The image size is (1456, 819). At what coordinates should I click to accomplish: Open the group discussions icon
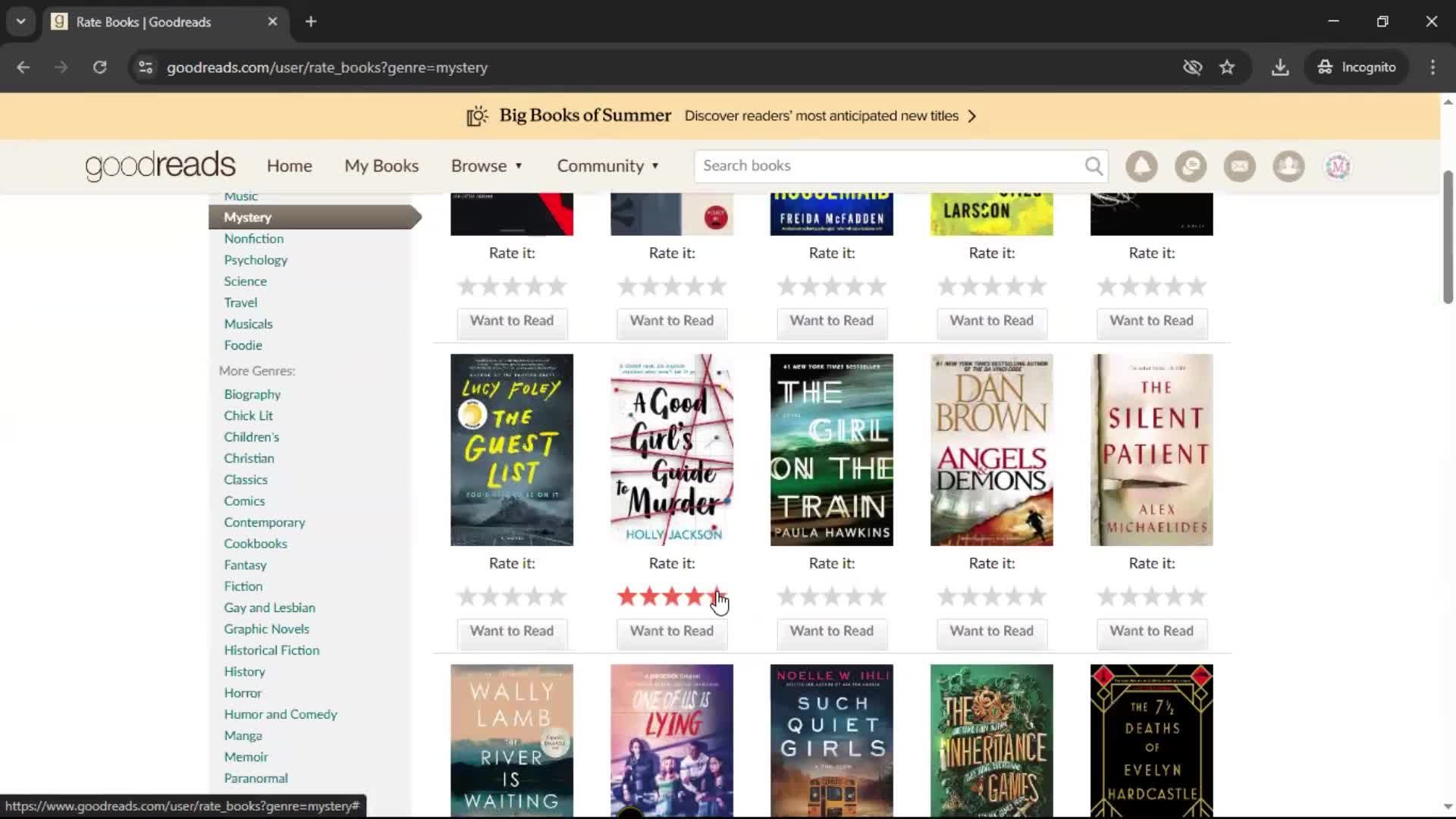click(1191, 166)
